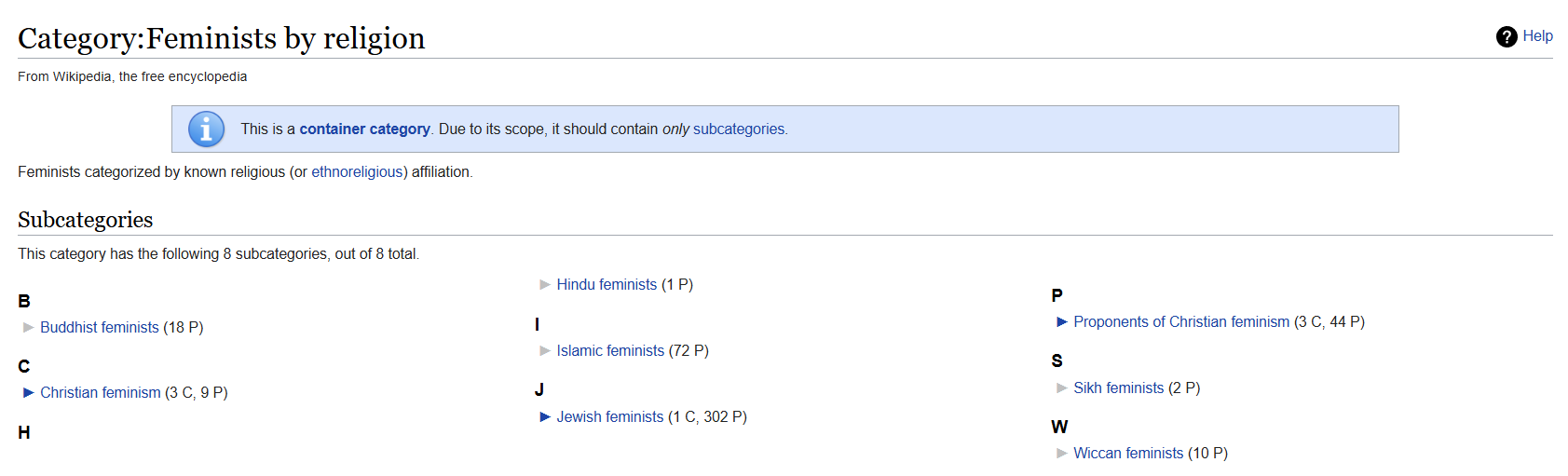
Task: Click the gray arrow beside Sikh feminists
Action: [1062, 388]
